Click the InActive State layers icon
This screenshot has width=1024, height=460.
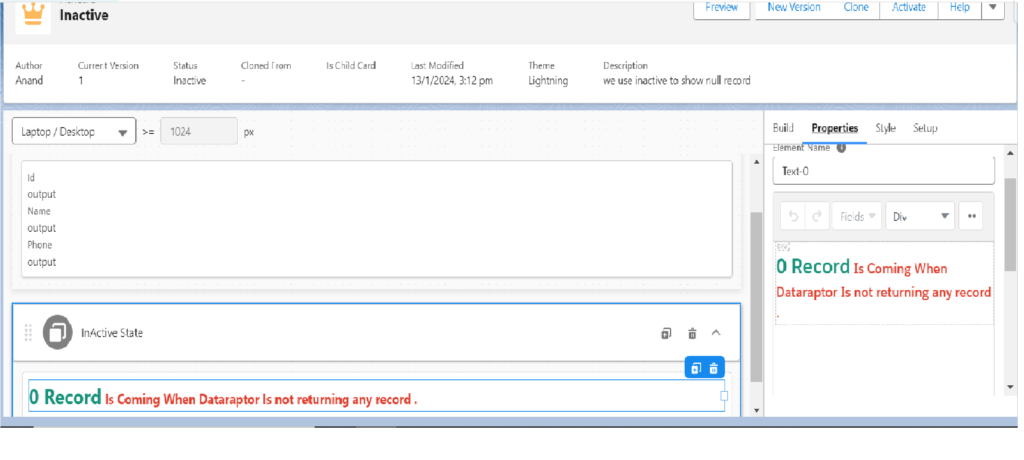[57, 333]
